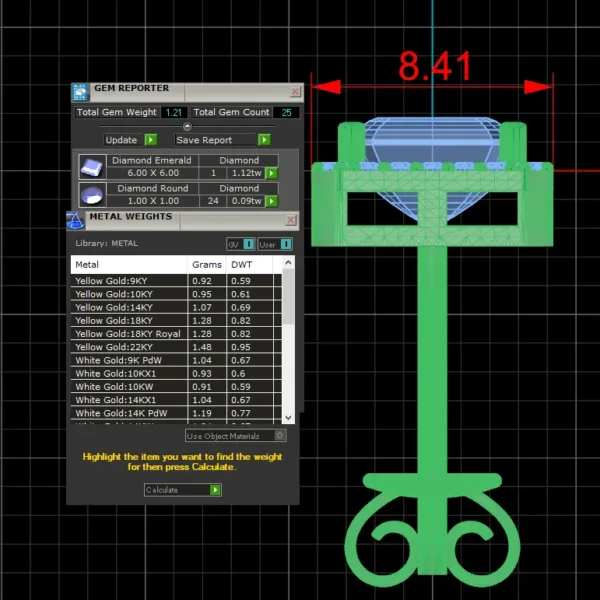Click the Metal column header
The image size is (600, 600).
129,264
